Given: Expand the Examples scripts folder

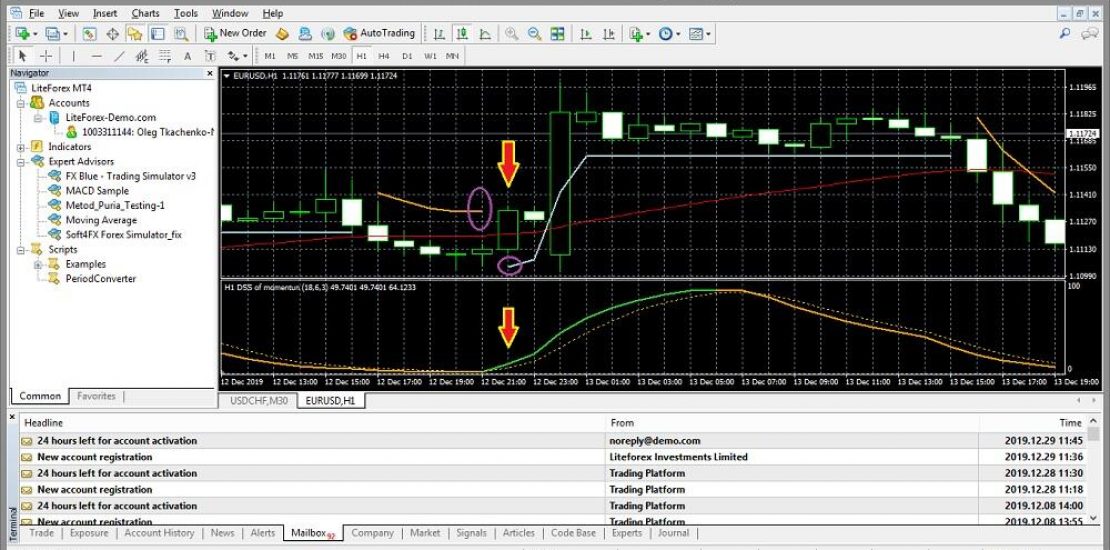Looking at the screenshot, I should 38,264.
